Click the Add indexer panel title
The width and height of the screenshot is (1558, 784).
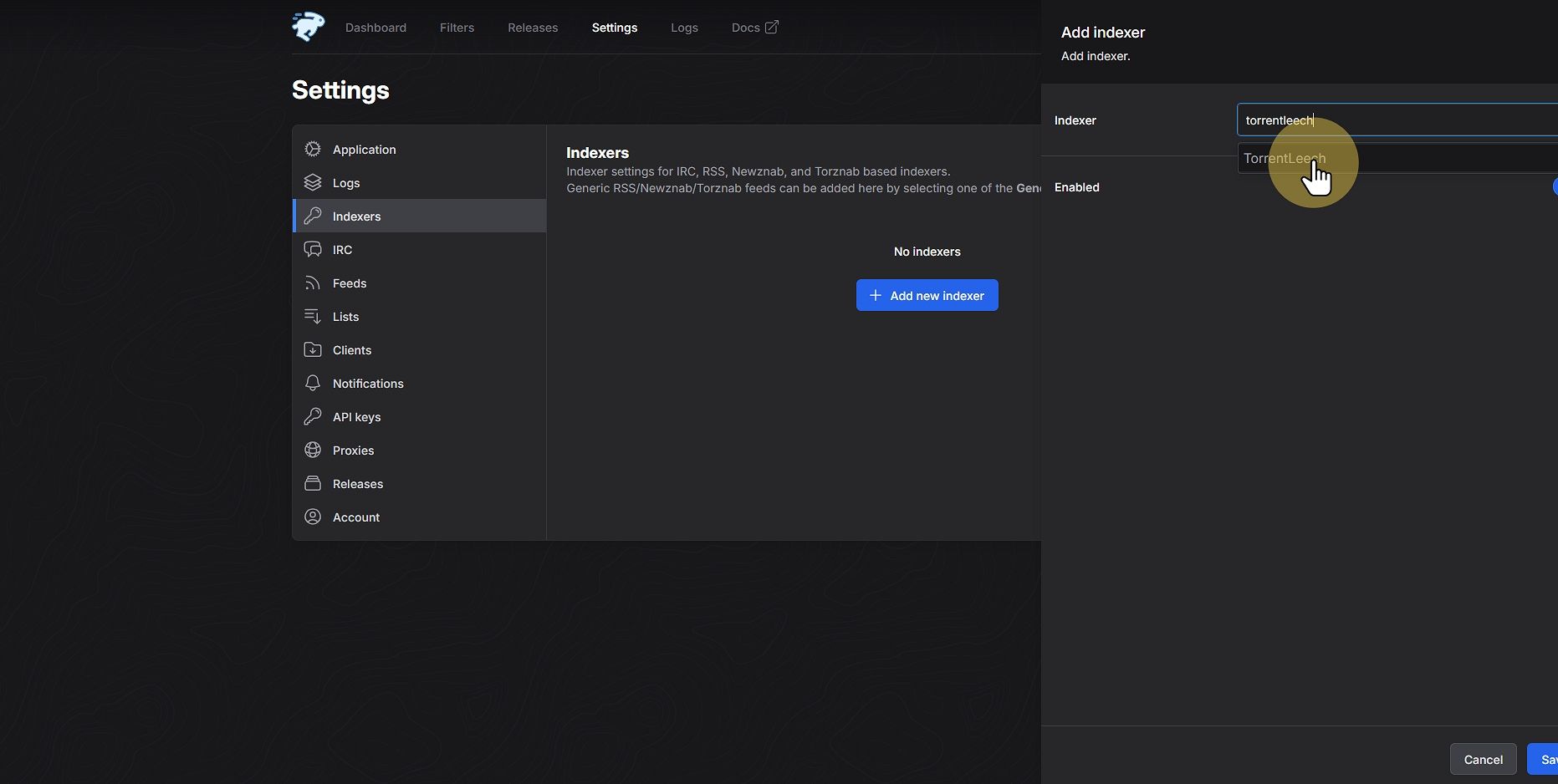[1102, 33]
